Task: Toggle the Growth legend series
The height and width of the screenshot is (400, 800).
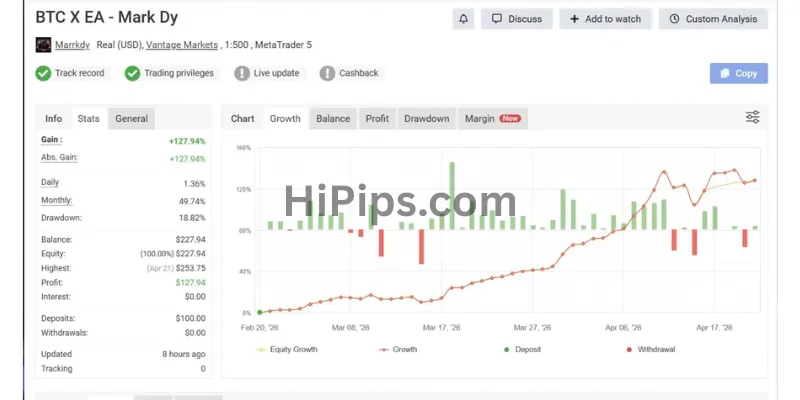Action: (398, 349)
